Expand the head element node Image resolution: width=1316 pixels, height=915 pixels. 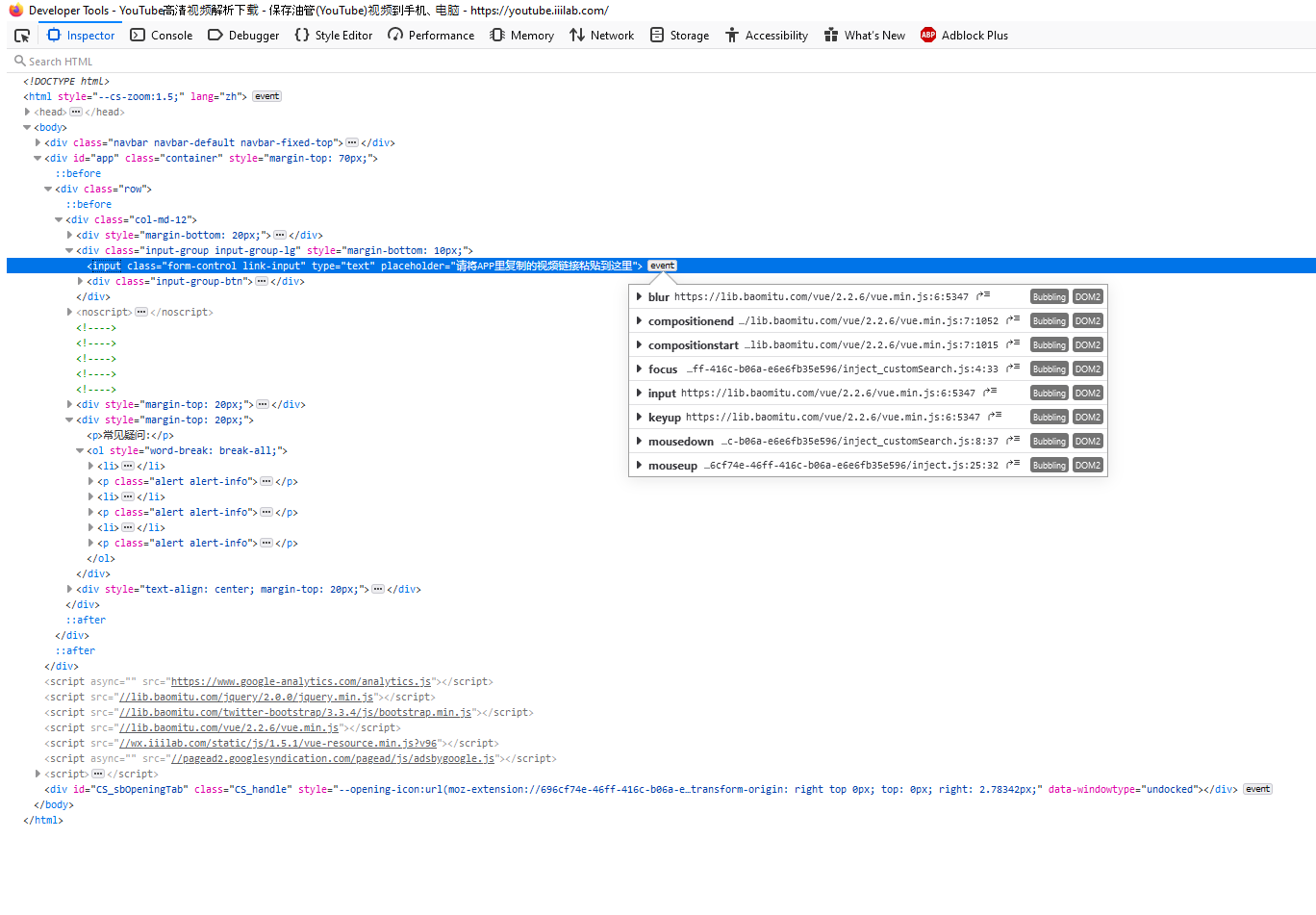click(25, 111)
